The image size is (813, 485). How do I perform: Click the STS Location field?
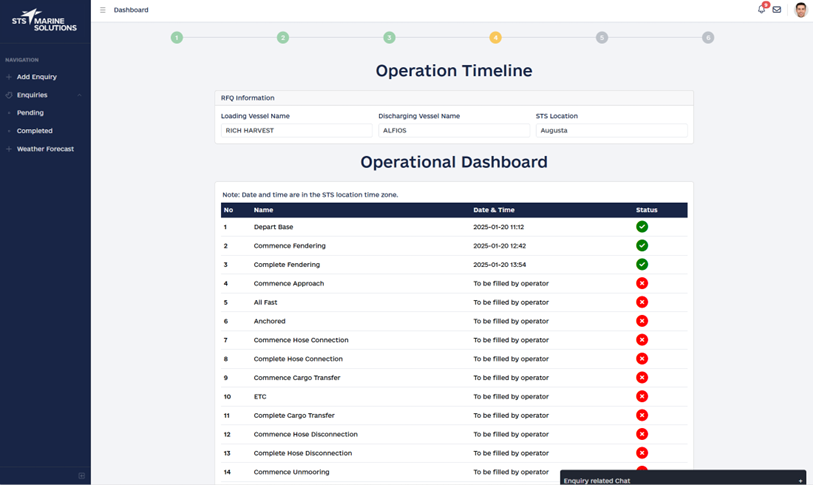(611, 130)
